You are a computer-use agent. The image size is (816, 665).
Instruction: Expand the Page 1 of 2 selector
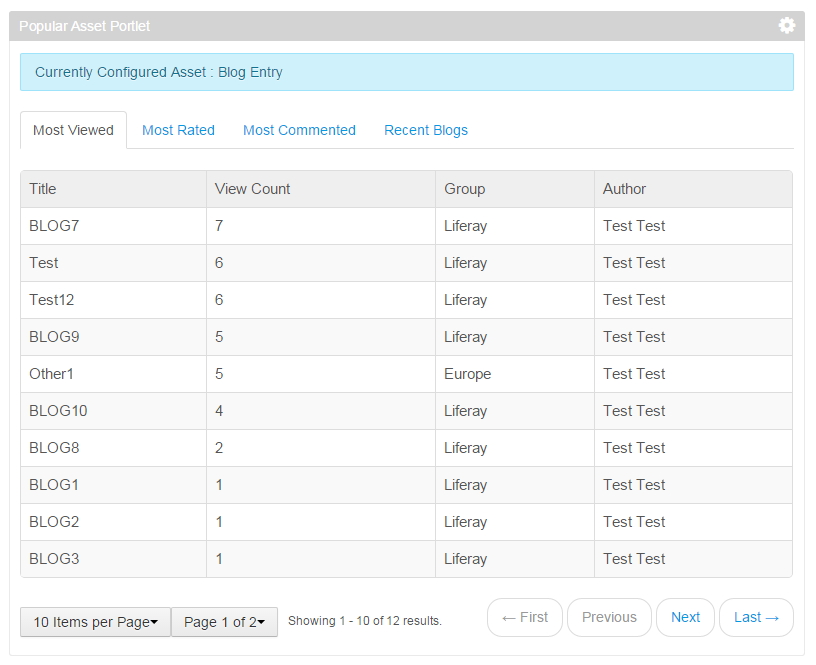224,622
